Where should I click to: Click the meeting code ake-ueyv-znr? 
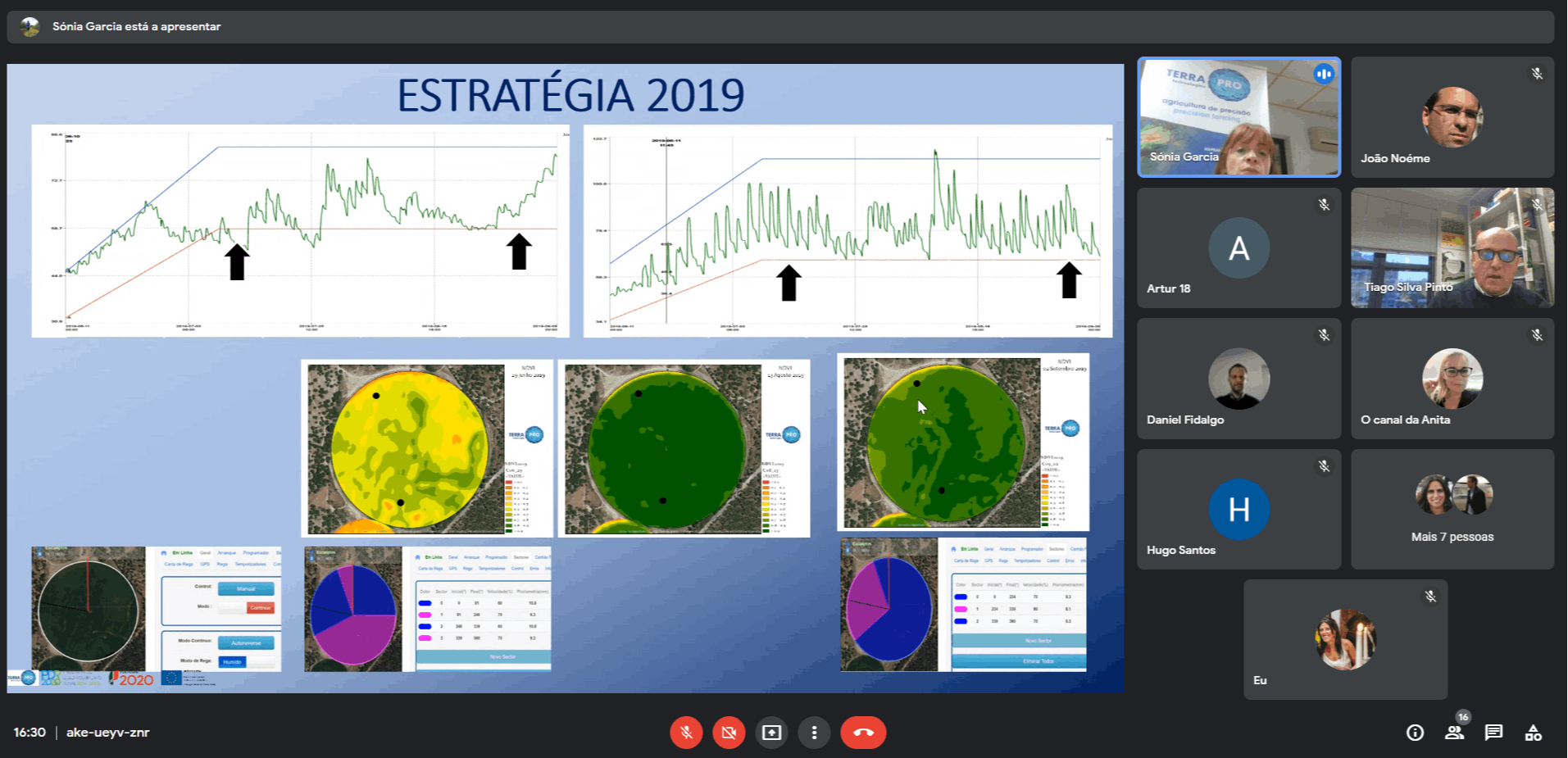click(x=107, y=733)
